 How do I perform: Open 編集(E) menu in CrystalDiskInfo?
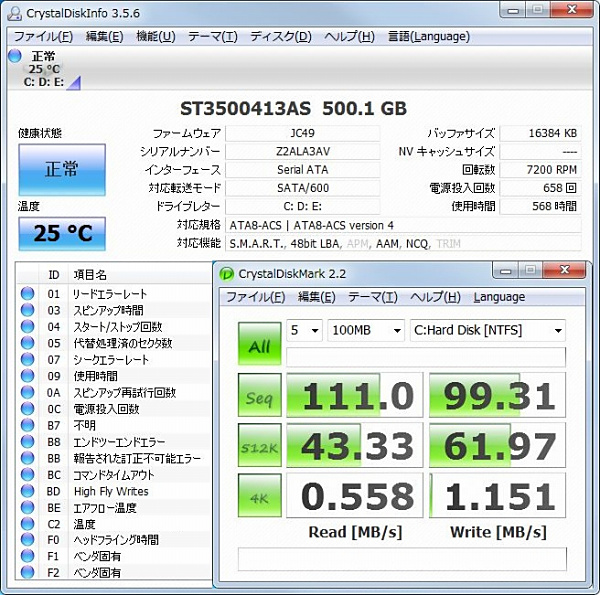tap(104, 37)
